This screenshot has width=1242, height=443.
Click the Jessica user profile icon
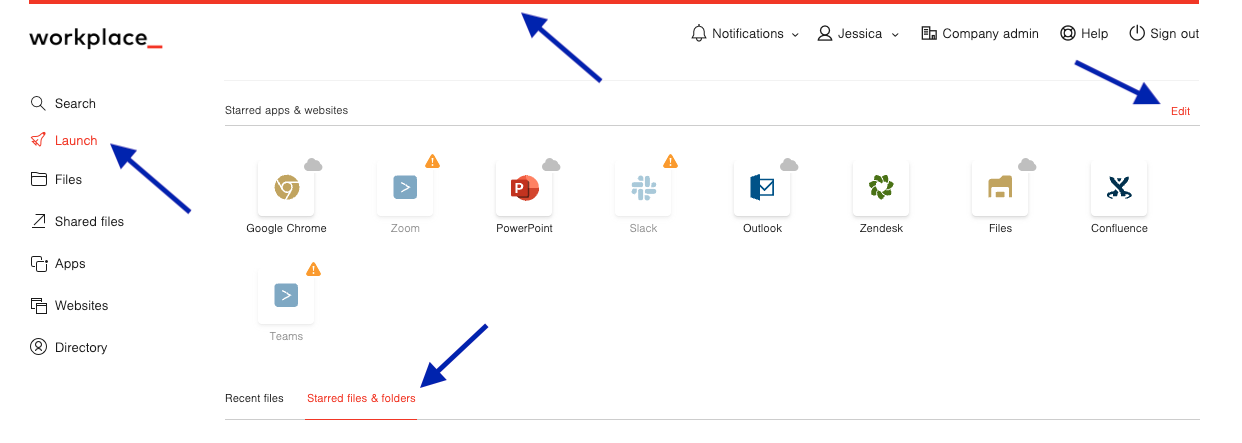pyautogui.click(x=825, y=33)
